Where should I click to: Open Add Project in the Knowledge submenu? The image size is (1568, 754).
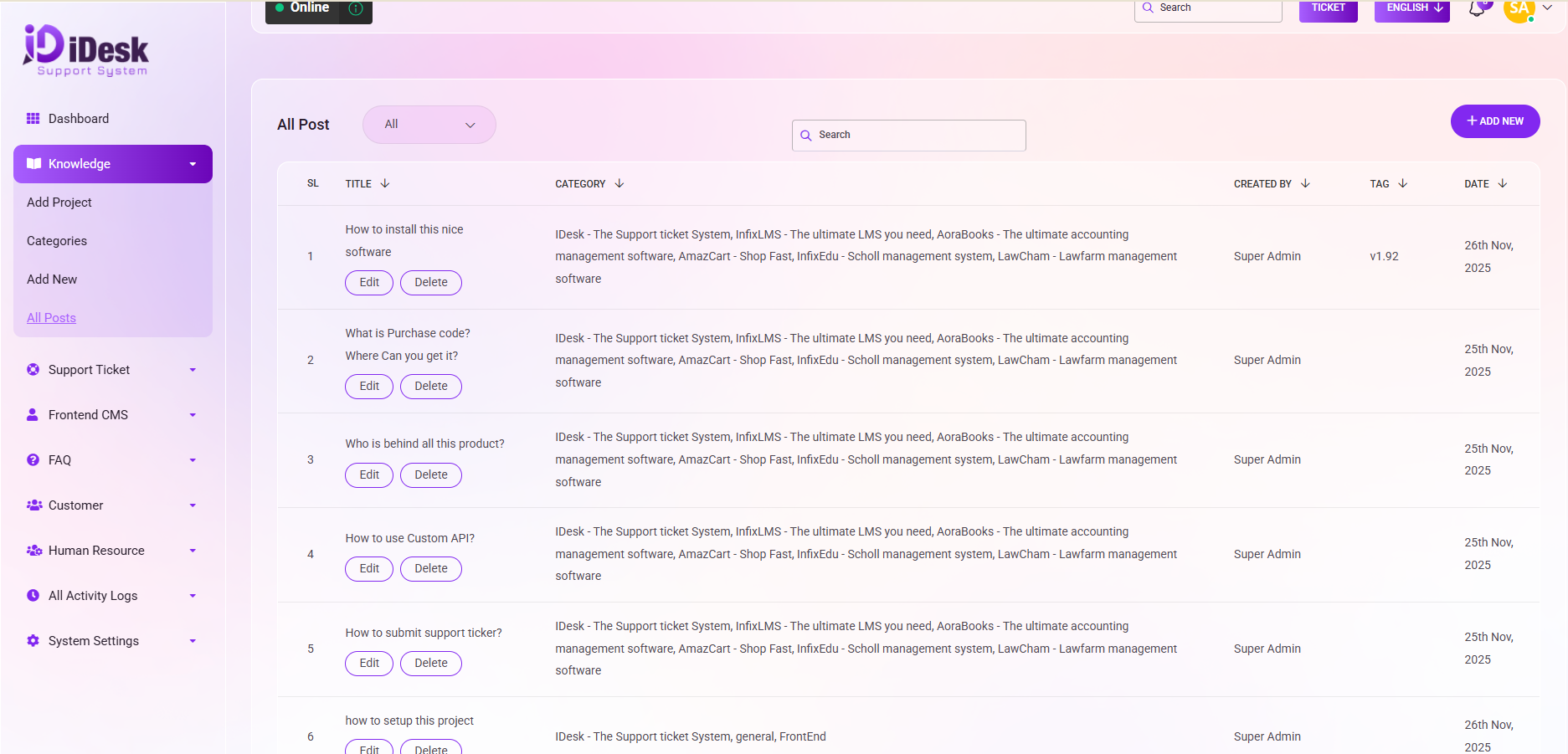(59, 203)
